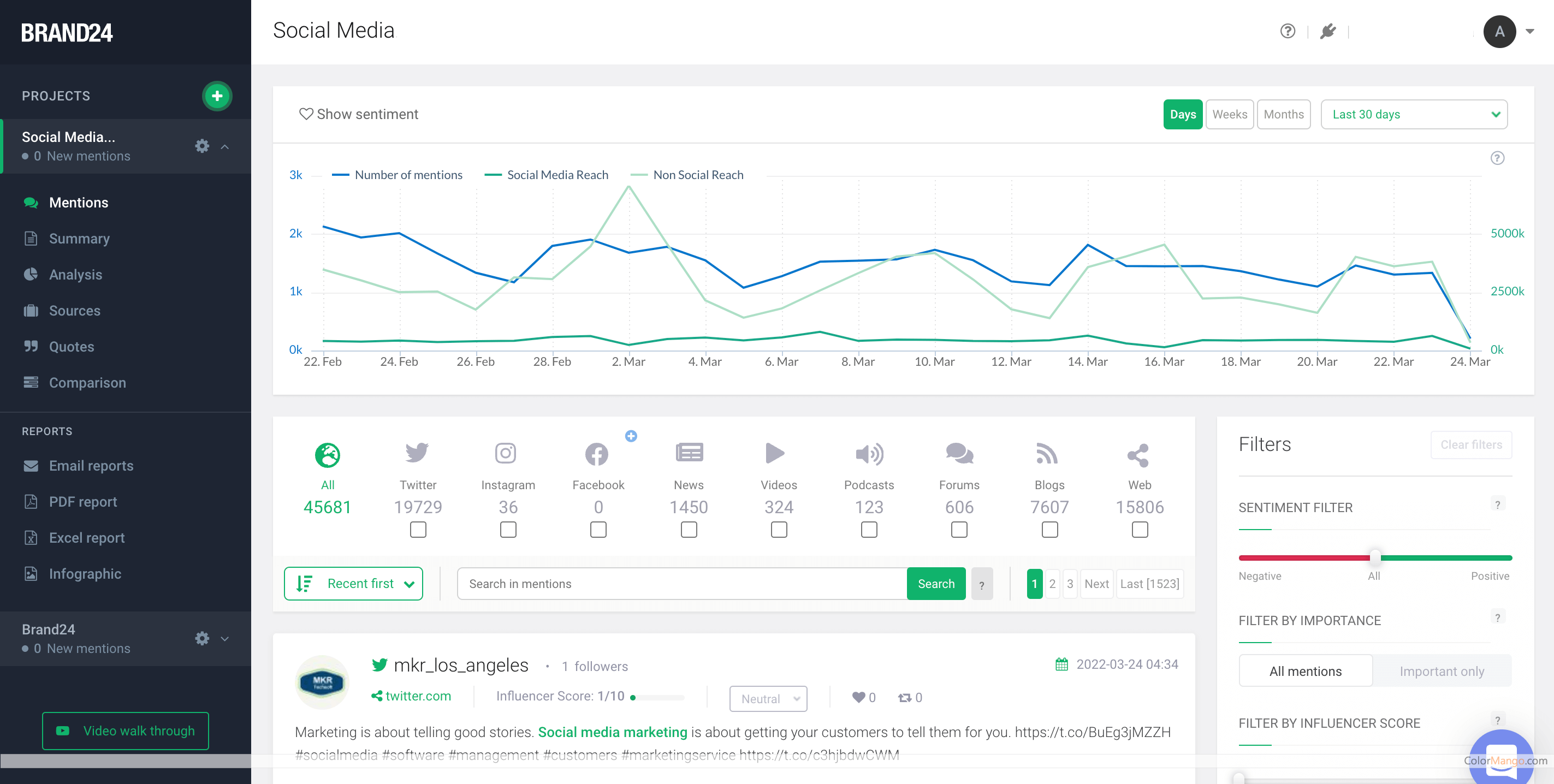This screenshot has height=784, width=1554.
Task: Click the Clear filters button
Action: point(1472,444)
